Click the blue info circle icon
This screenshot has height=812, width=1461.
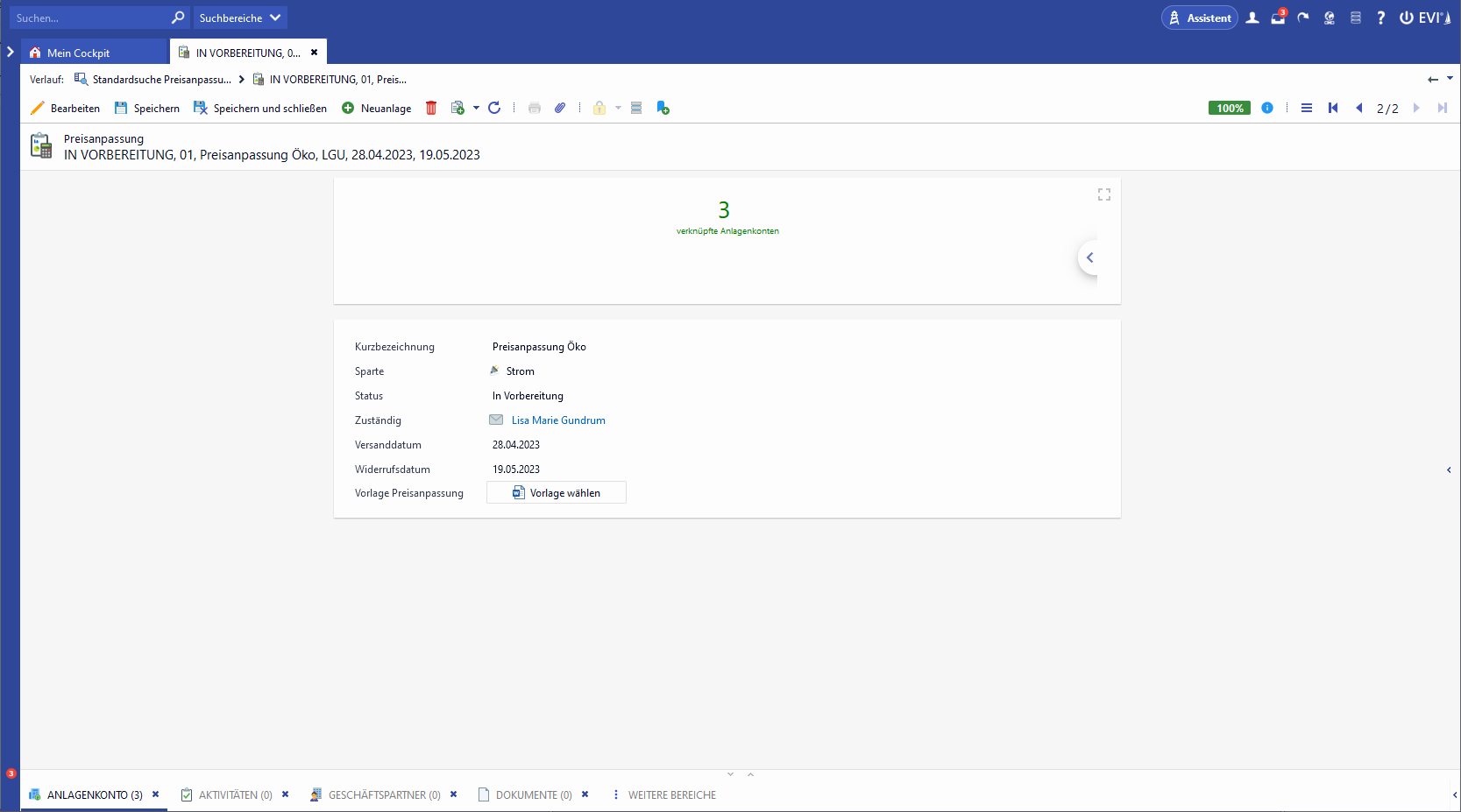[1267, 108]
